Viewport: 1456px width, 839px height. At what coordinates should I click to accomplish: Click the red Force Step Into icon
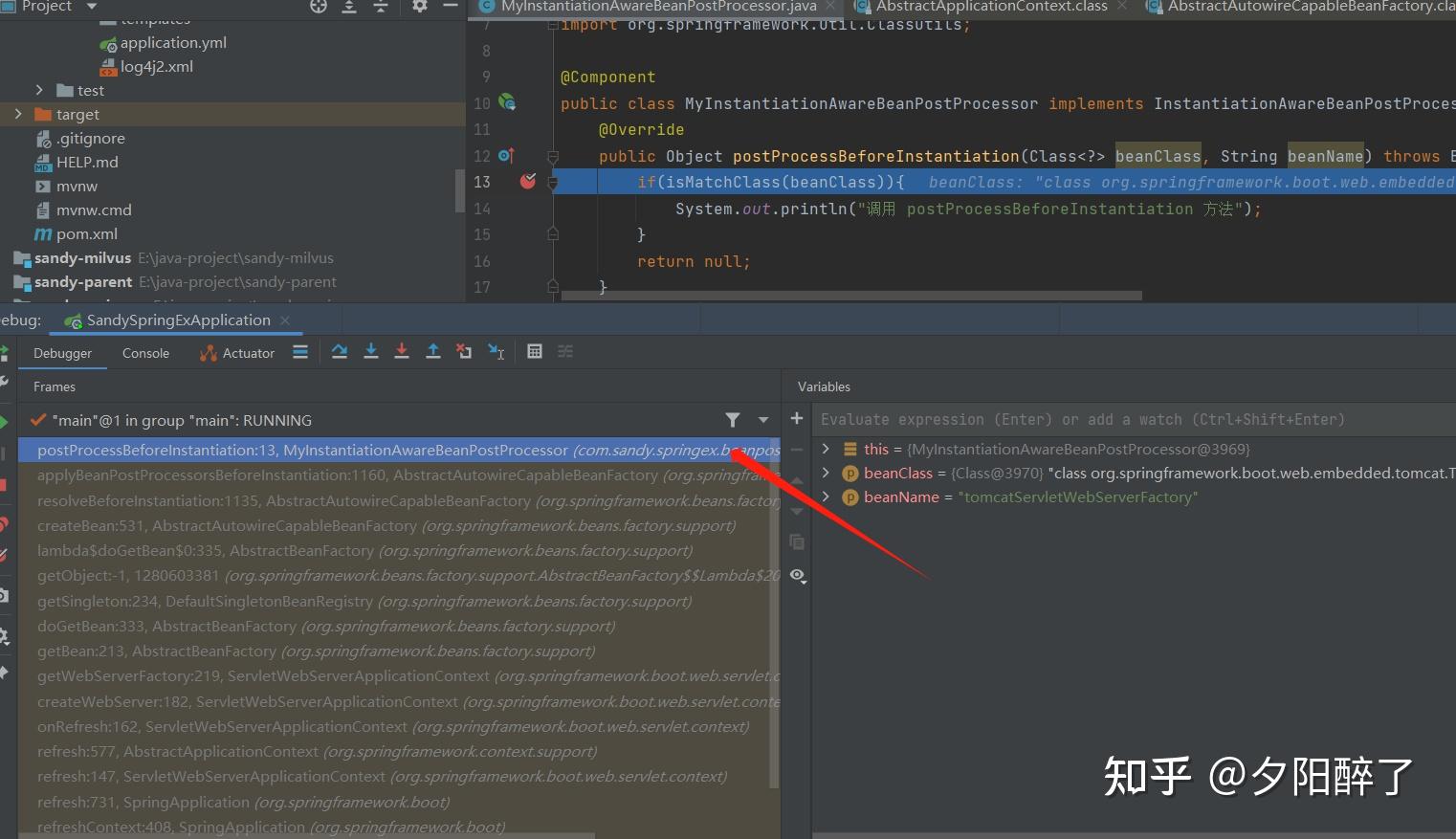(402, 351)
